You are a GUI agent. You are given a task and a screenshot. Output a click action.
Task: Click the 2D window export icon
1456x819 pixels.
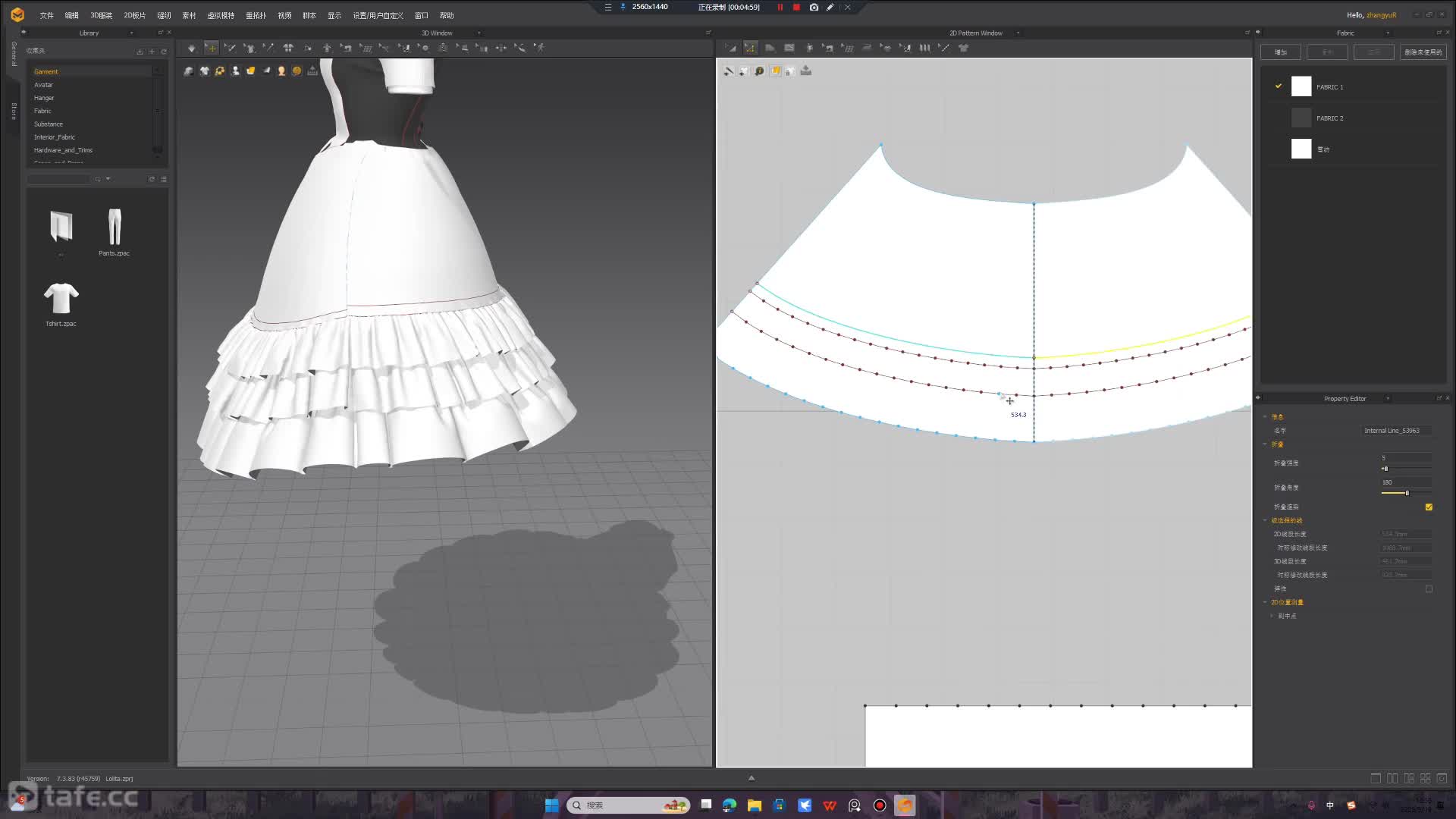point(806,71)
